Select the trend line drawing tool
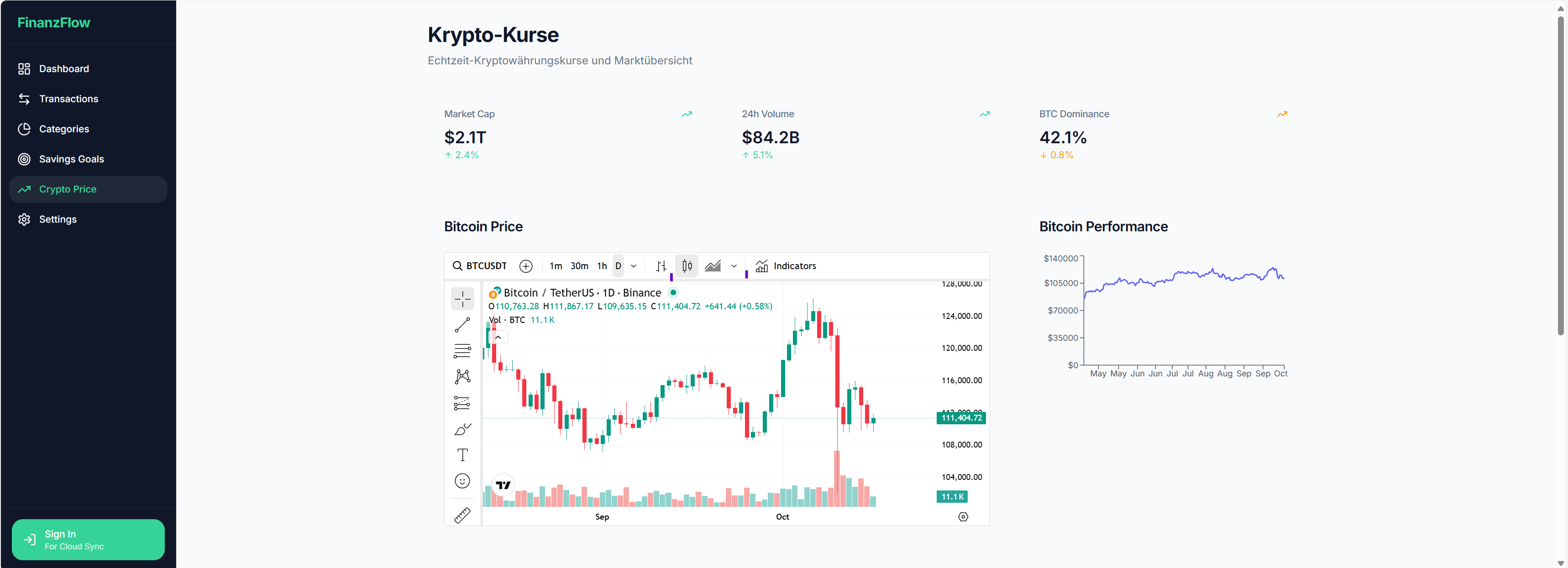 pyautogui.click(x=462, y=325)
